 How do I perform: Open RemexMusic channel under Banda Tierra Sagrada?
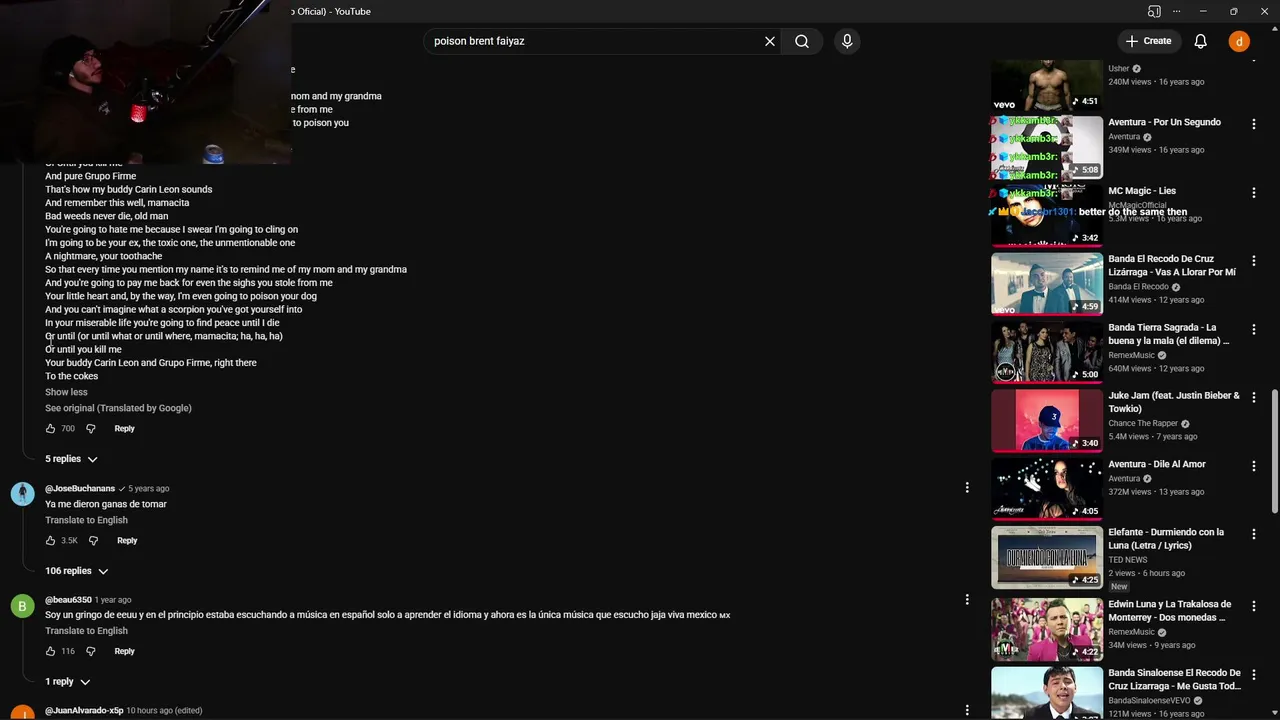point(1131,355)
